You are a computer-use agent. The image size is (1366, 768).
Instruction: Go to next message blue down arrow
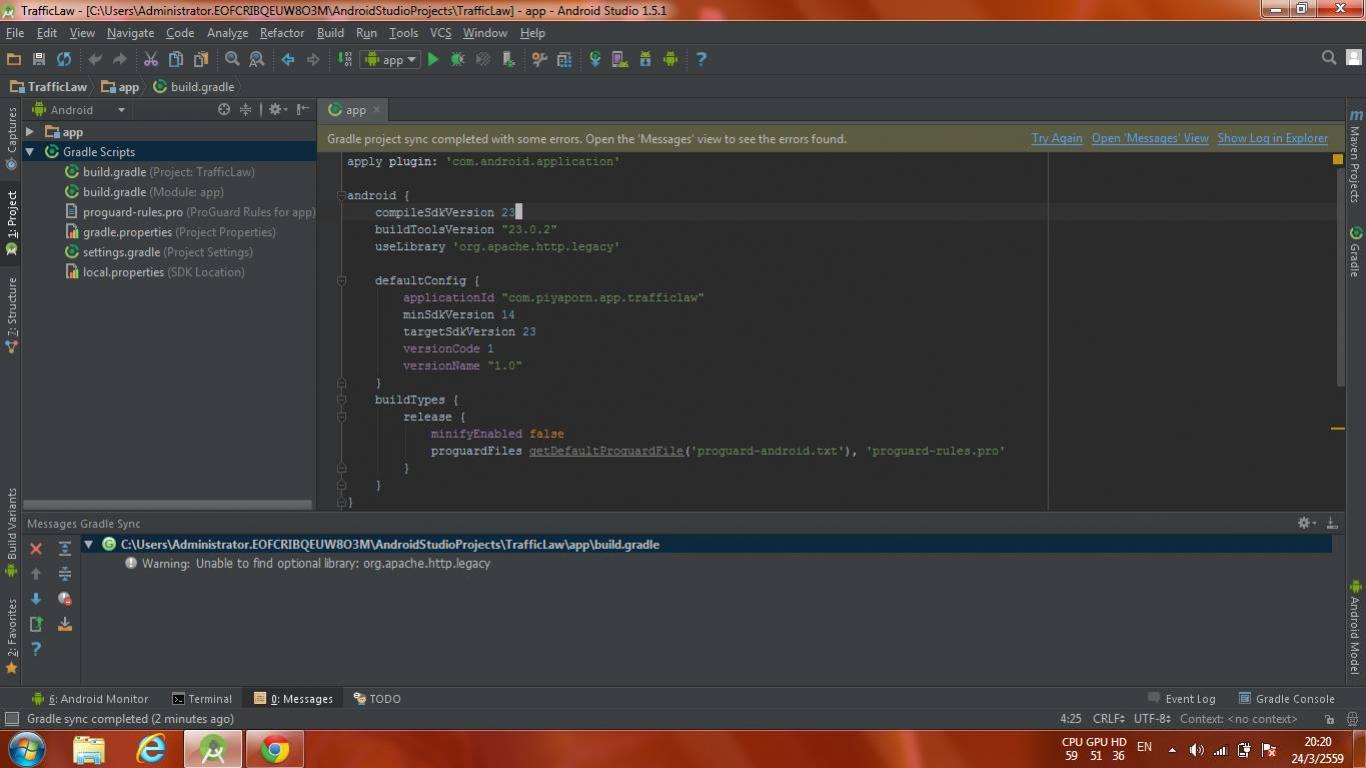click(36, 599)
